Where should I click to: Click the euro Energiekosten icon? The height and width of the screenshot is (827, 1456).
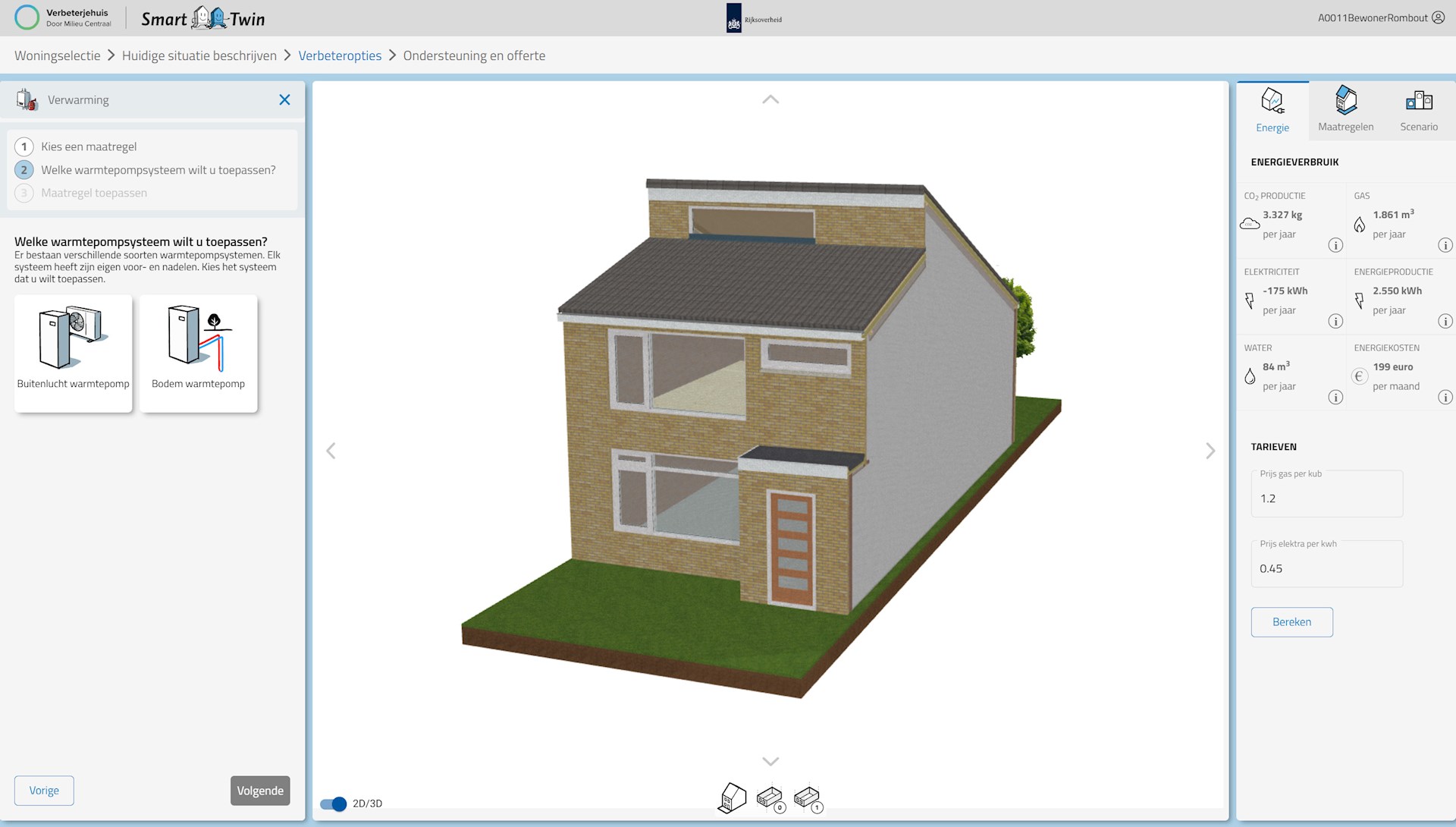(1359, 376)
